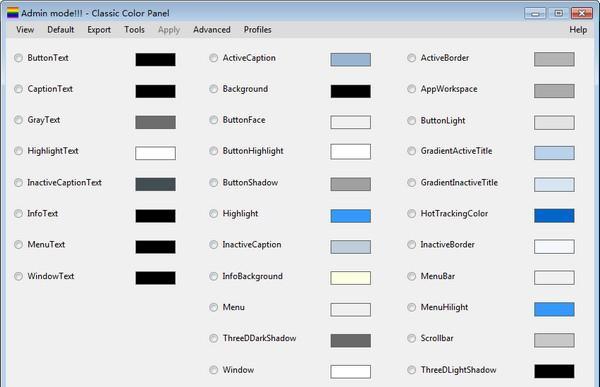Select the ActiveBorder radio button

tap(411, 58)
